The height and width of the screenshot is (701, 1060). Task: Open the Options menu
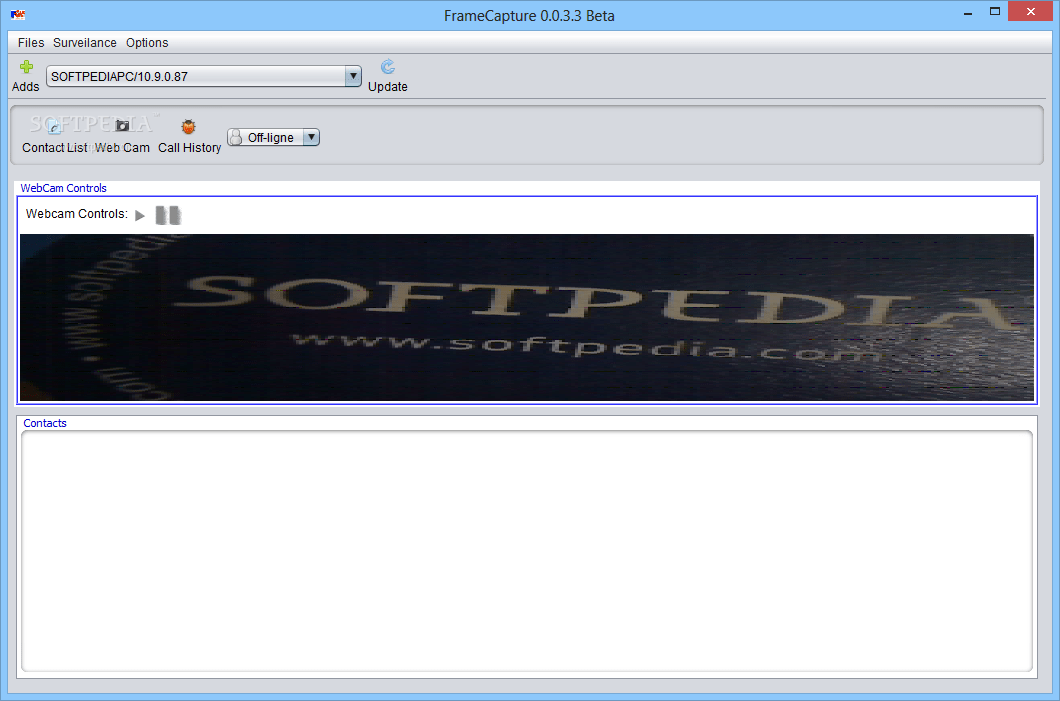coord(147,43)
